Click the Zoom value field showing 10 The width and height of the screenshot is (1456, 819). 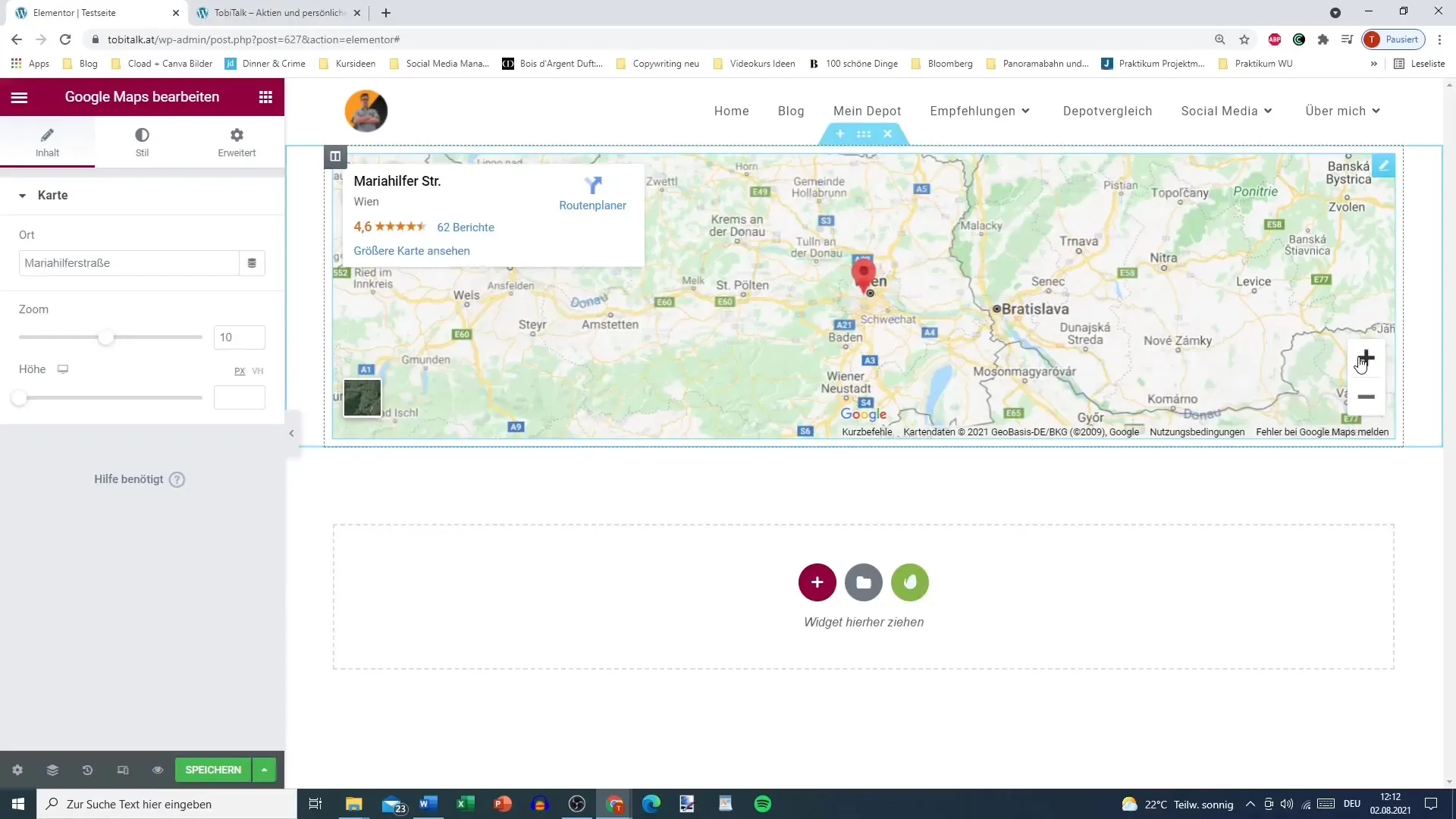[240, 337]
